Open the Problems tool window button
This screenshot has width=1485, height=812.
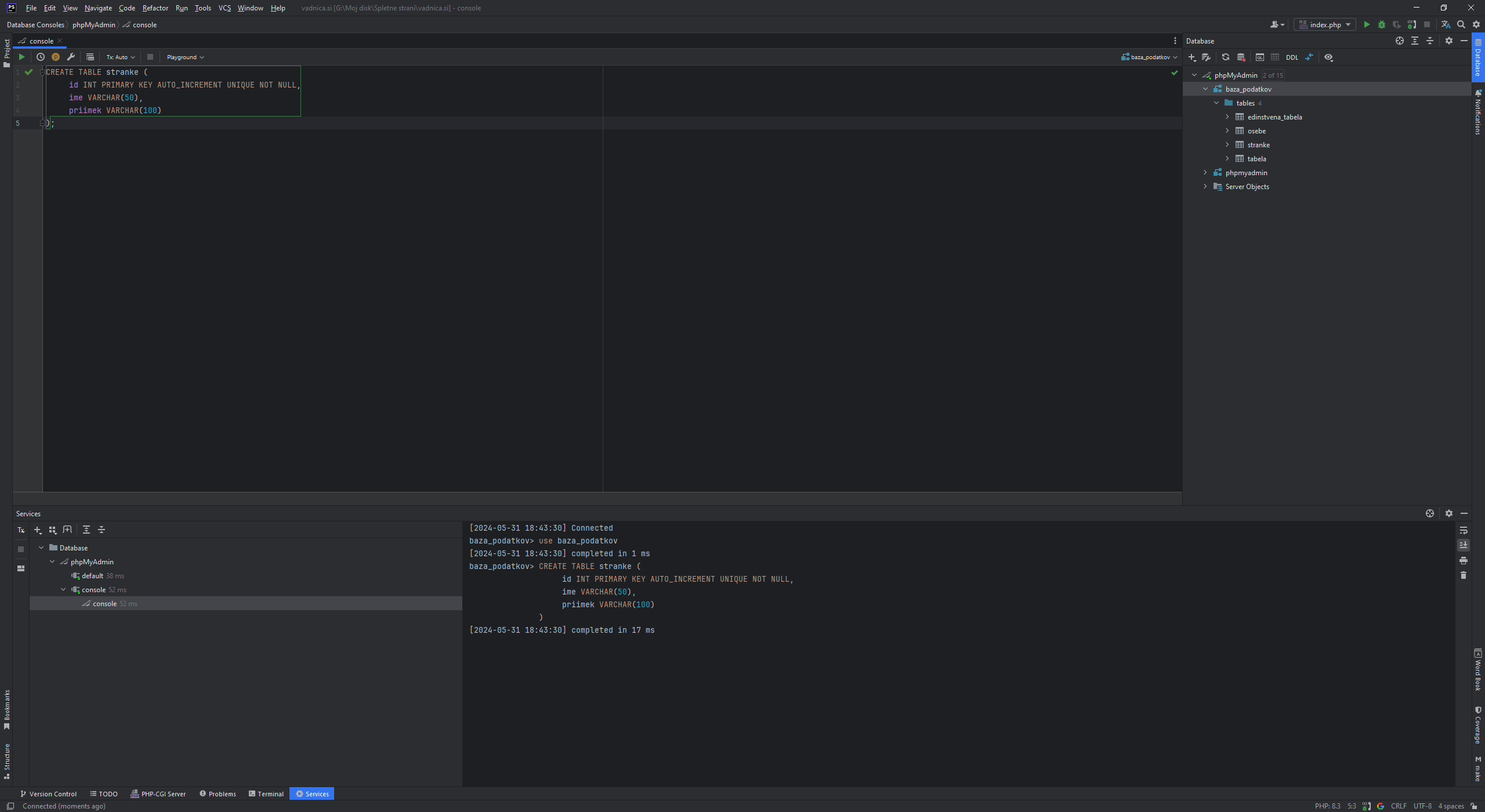tap(218, 794)
